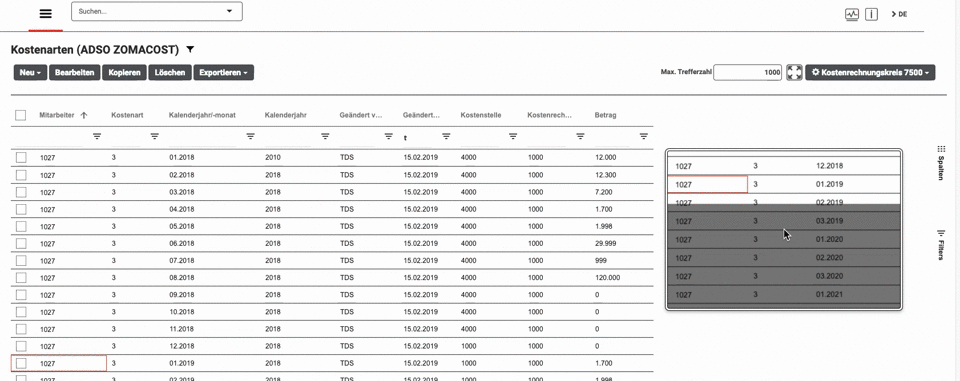Click 01.2019 row in preview popup
The image size is (960, 381).
click(784, 184)
